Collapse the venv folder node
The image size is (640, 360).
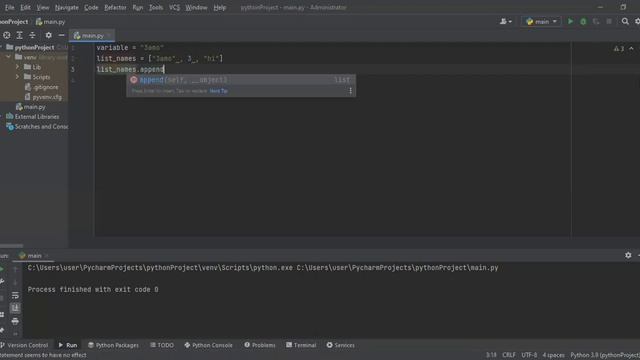click(x=8, y=57)
